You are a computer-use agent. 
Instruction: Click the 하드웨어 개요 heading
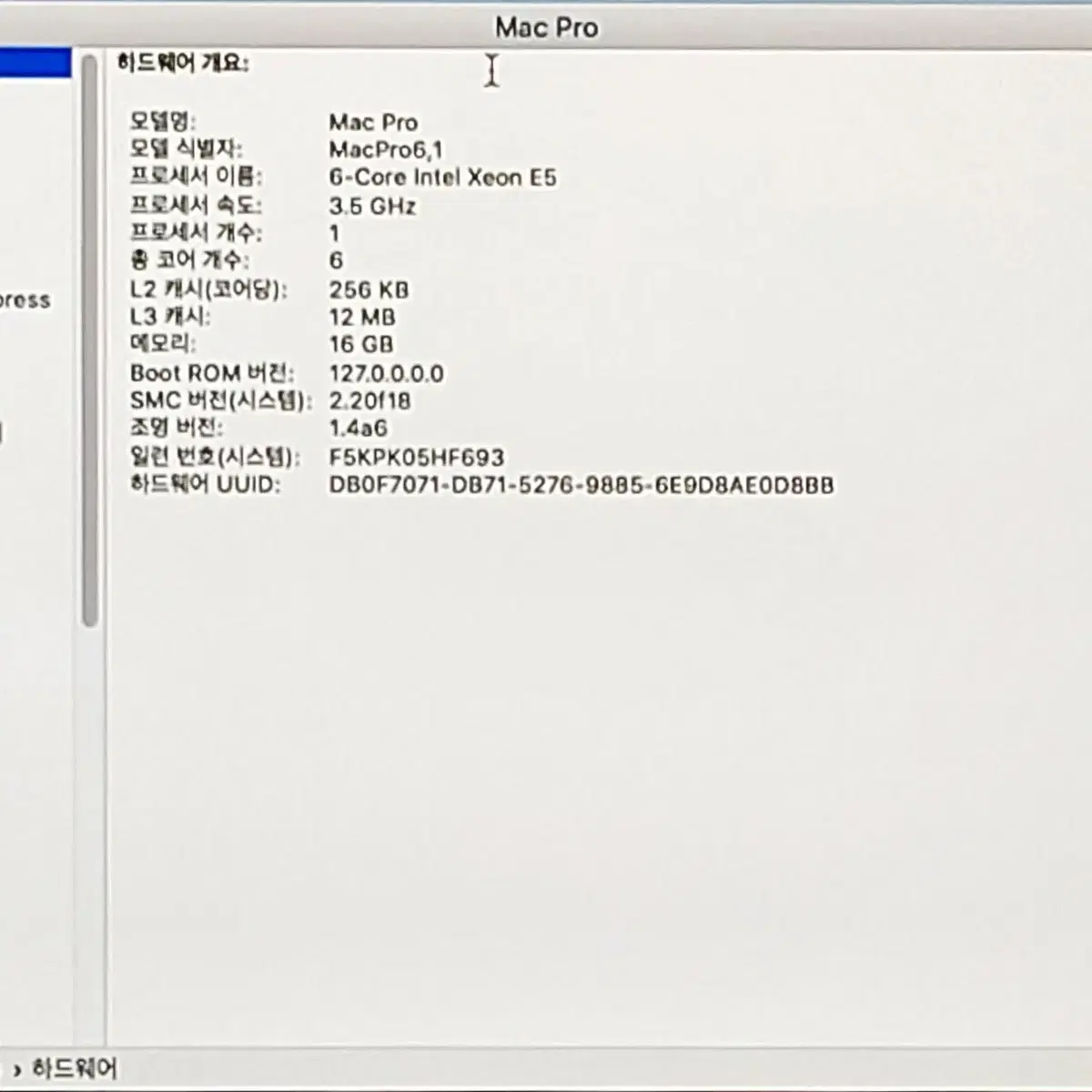pyautogui.click(x=183, y=63)
